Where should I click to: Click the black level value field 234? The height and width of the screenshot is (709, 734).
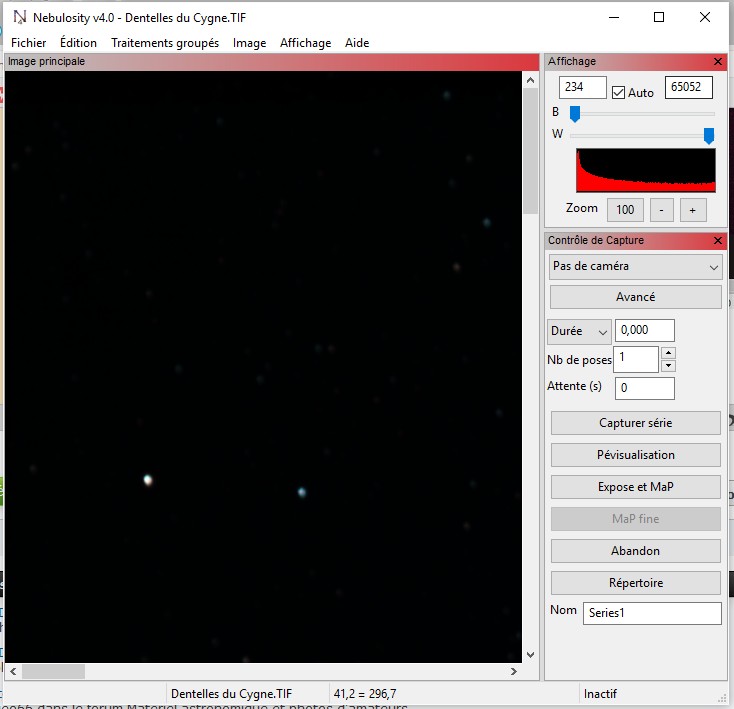click(582, 87)
